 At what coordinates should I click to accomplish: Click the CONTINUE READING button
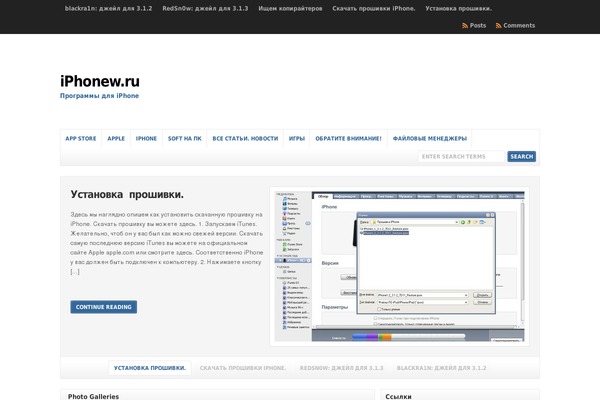pyautogui.click(x=104, y=307)
